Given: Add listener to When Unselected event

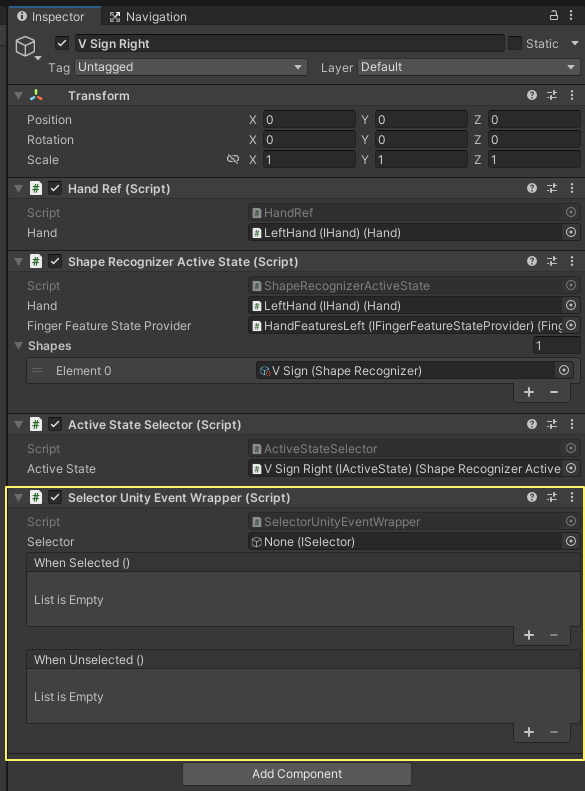Looking at the screenshot, I should (x=529, y=731).
